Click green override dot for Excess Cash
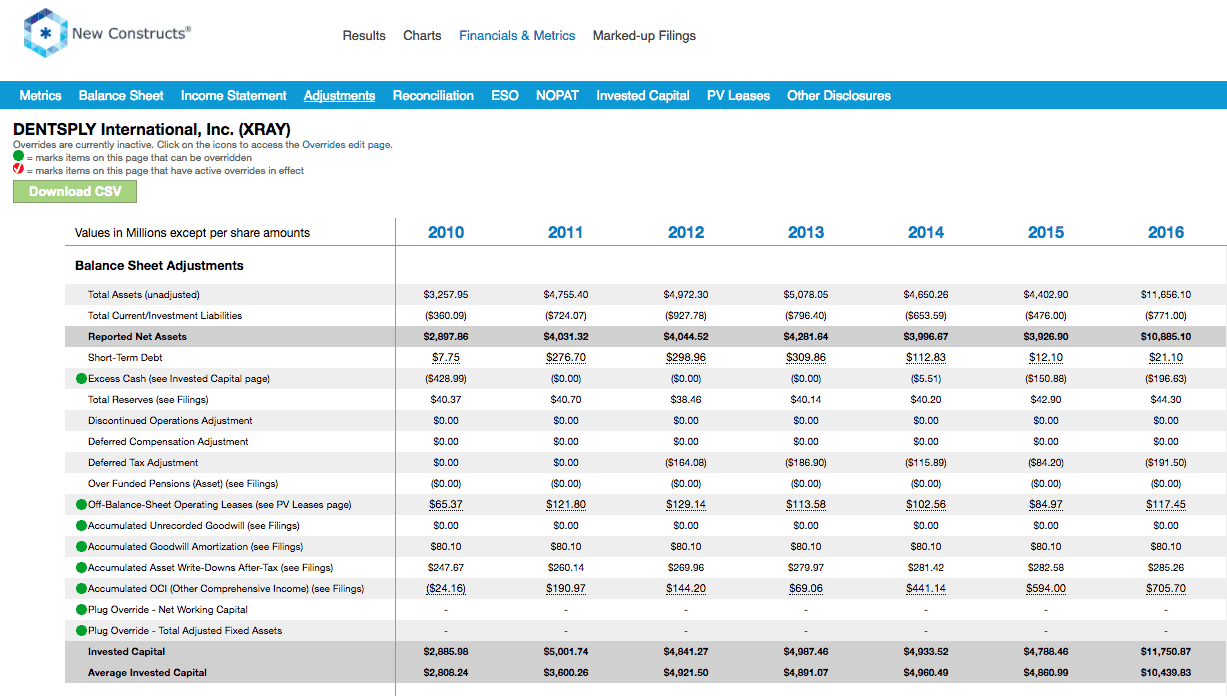The width and height of the screenshot is (1227, 696). coord(81,379)
